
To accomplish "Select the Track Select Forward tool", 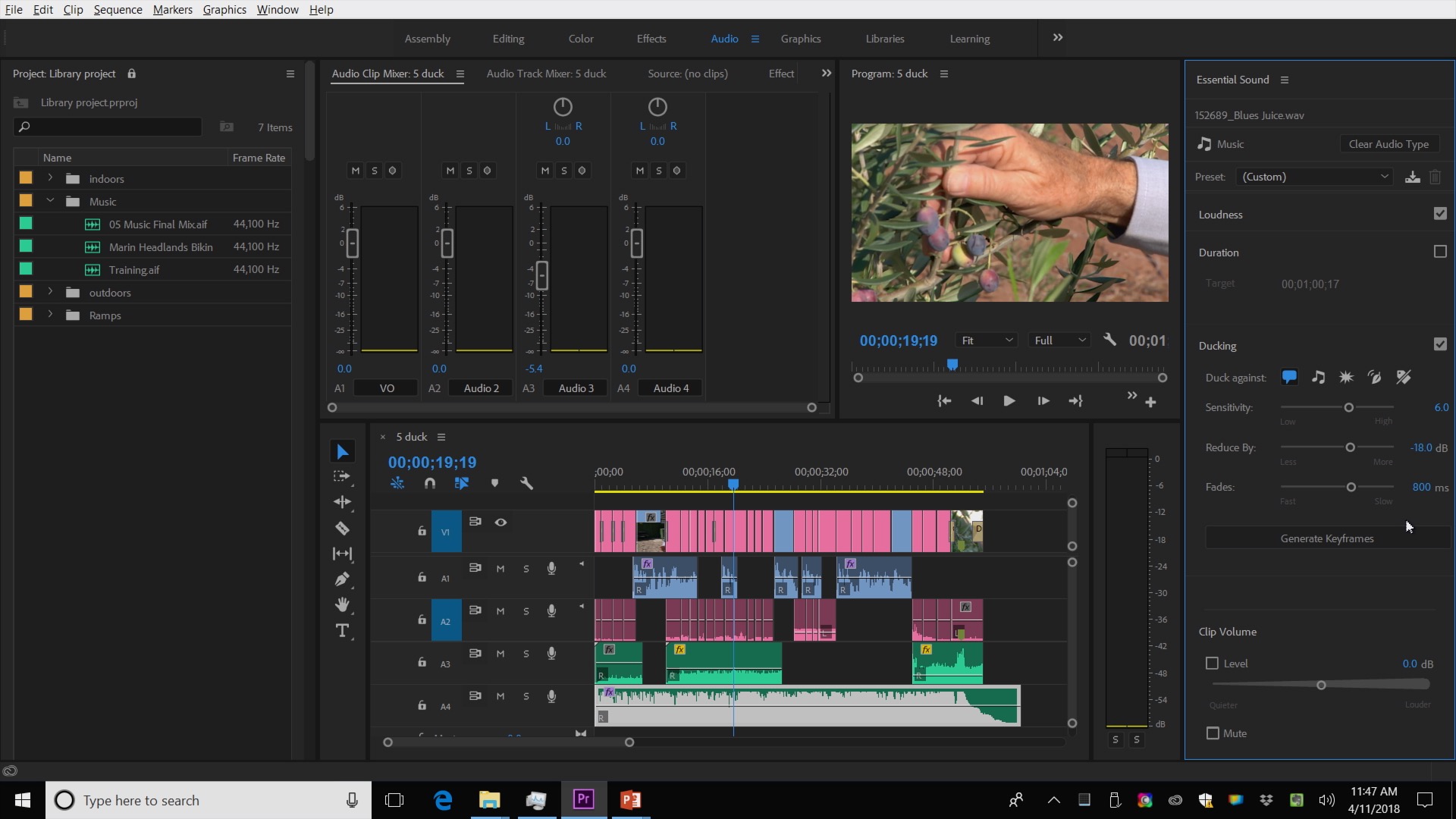I will (x=342, y=475).
